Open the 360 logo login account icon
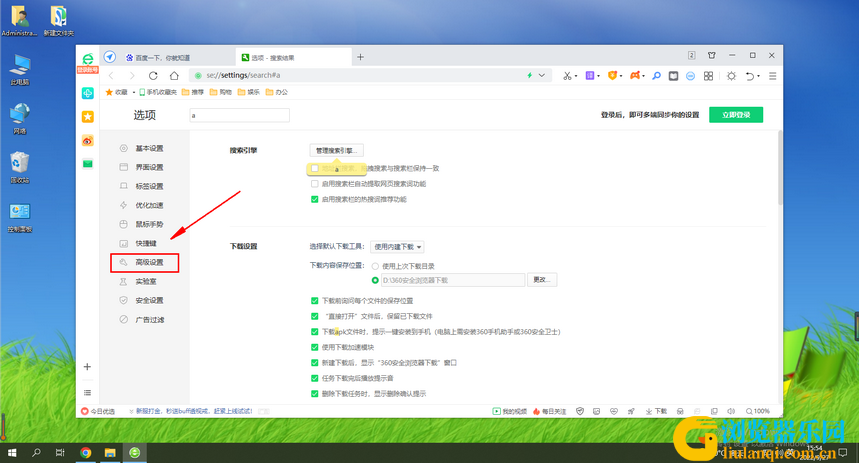Image resolution: width=859 pixels, height=463 pixels. 88,62
